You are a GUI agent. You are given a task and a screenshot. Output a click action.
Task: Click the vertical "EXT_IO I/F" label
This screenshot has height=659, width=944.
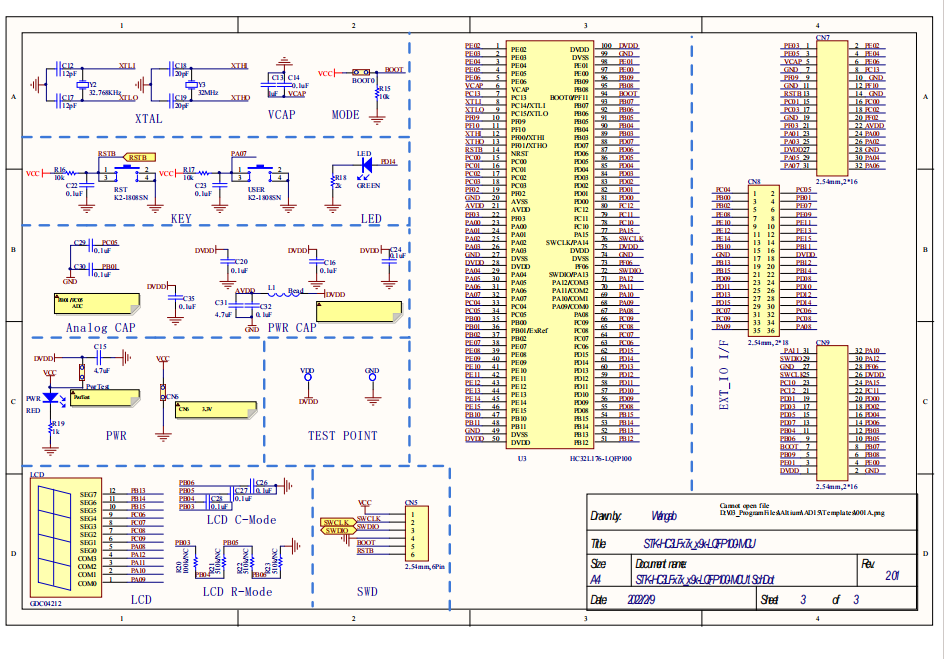point(724,375)
